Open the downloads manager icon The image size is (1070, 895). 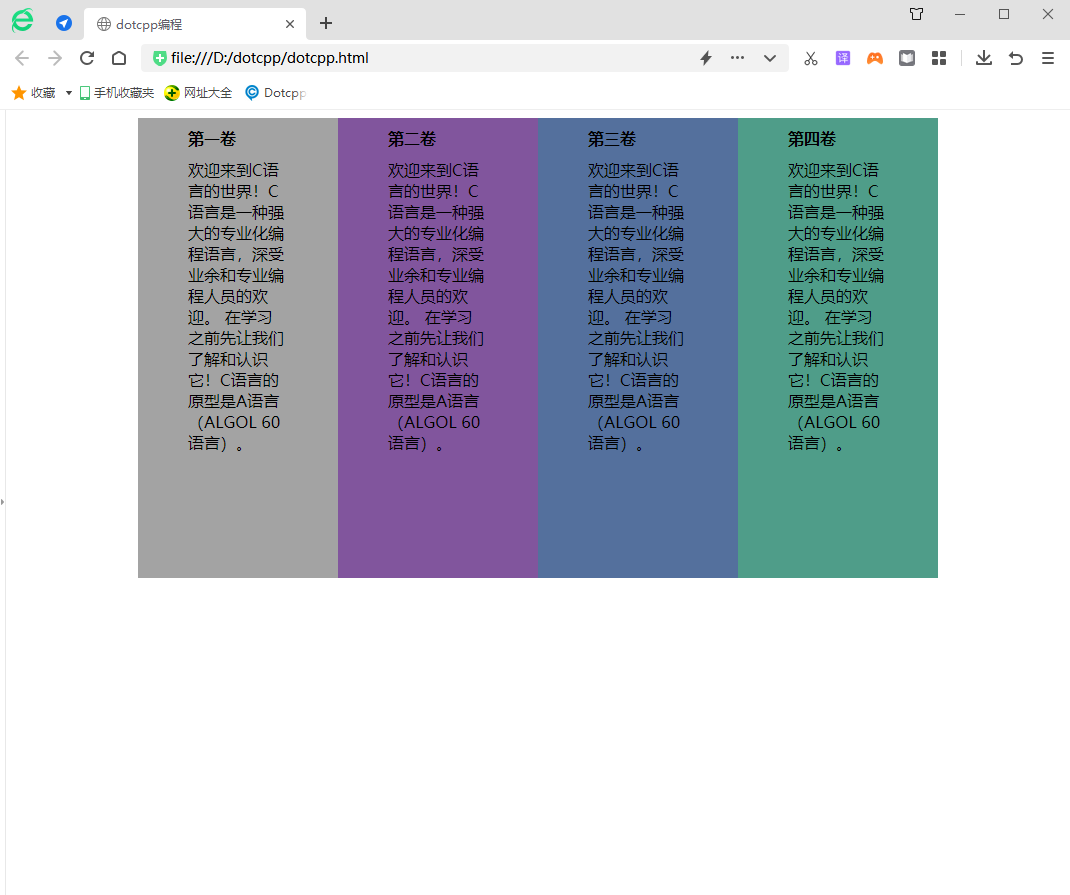click(983, 58)
